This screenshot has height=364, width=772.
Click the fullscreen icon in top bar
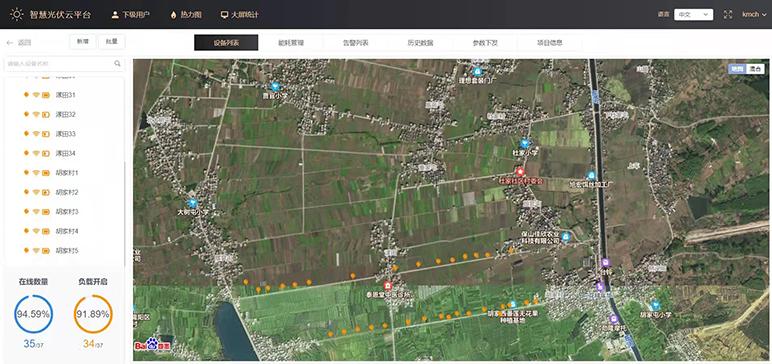point(728,14)
